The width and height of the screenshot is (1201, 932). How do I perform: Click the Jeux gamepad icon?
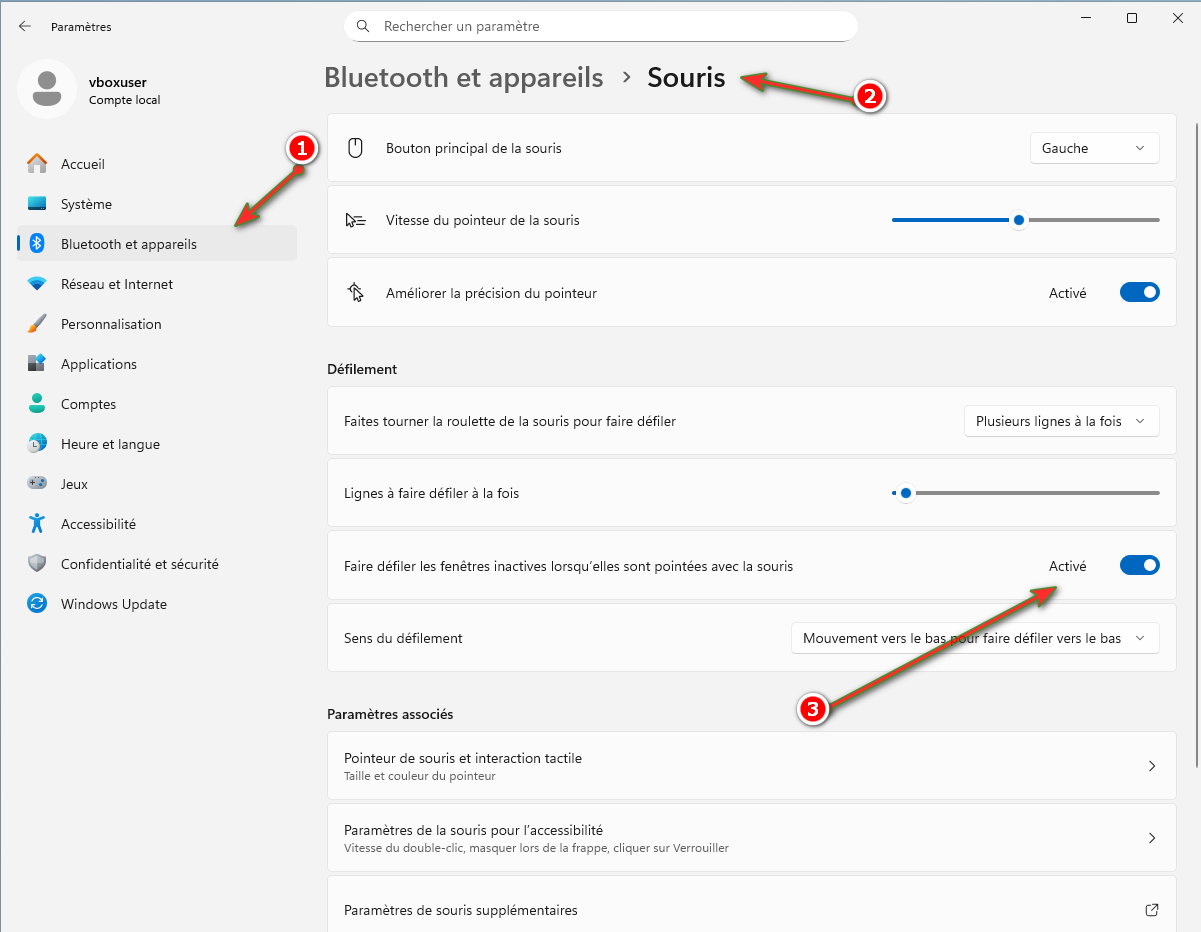[x=37, y=484]
